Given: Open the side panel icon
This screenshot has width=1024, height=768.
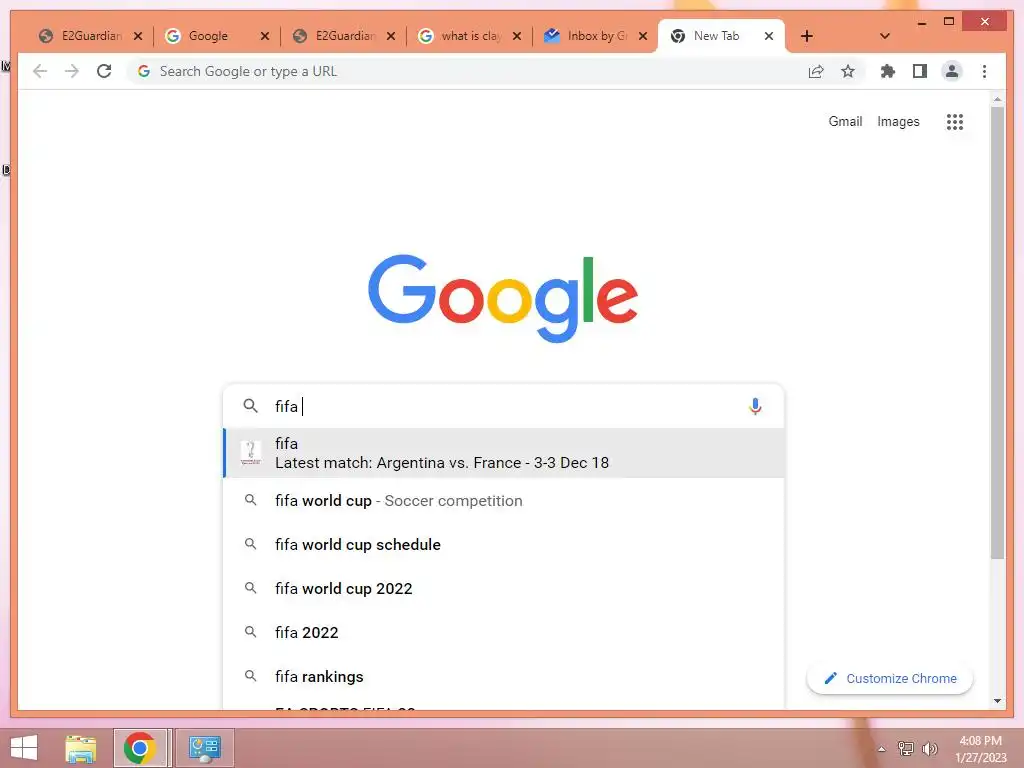Looking at the screenshot, I should (x=920, y=71).
